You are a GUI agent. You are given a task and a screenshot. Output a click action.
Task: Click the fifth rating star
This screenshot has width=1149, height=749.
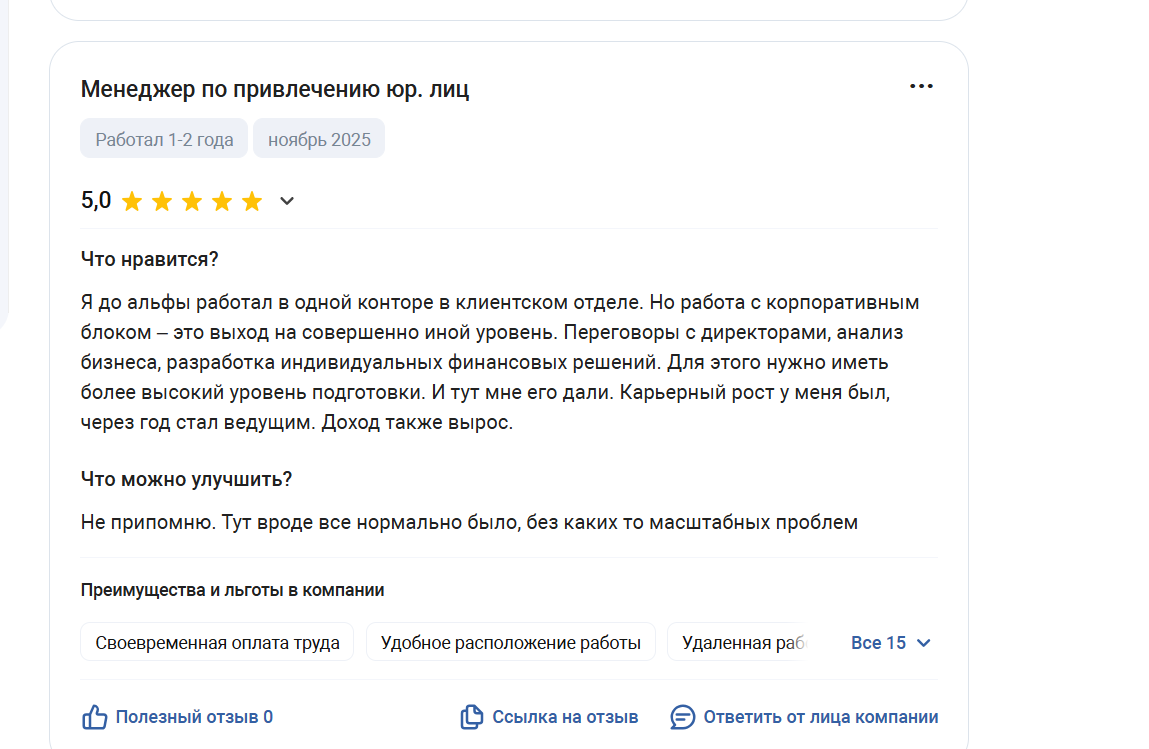click(252, 202)
